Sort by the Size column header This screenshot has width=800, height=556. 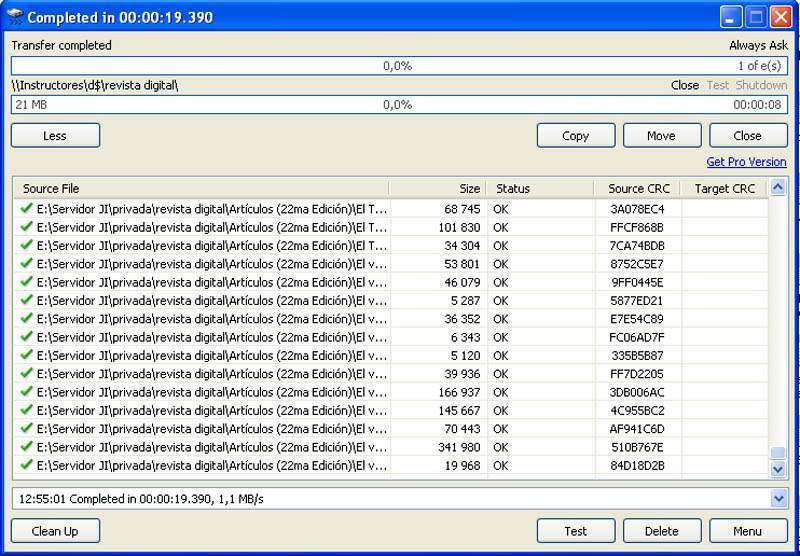(x=438, y=189)
